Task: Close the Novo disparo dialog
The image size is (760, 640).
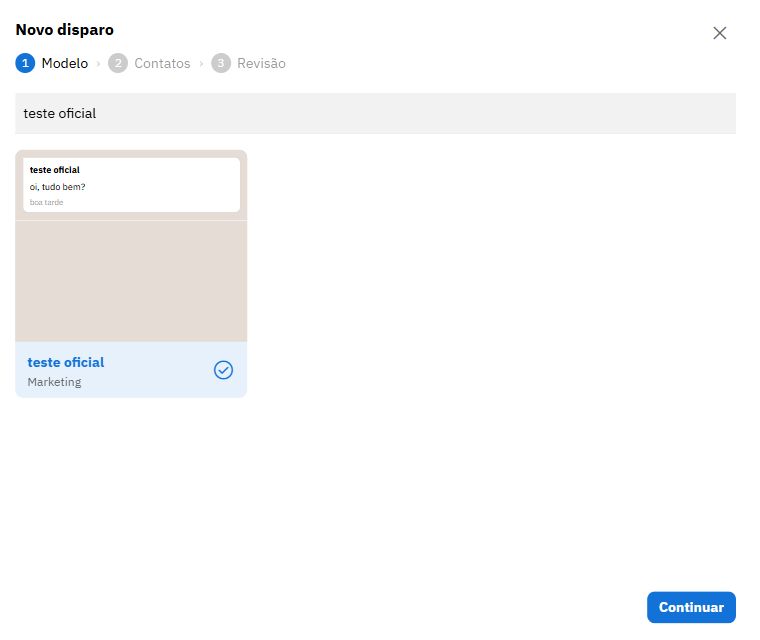Action: coord(719,33)
